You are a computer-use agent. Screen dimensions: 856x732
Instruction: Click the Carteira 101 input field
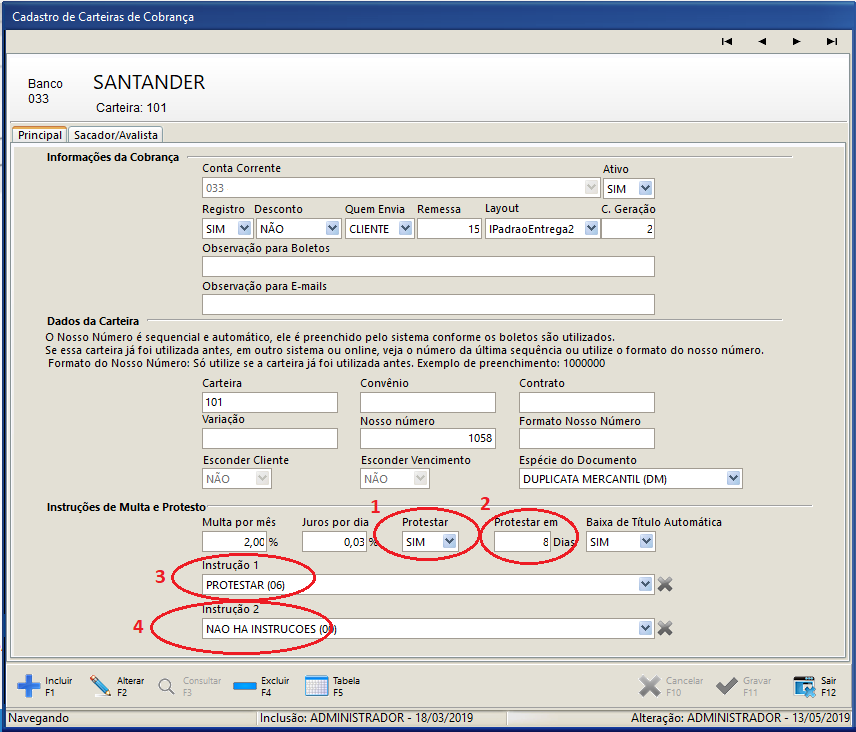[x=270, y=402]
